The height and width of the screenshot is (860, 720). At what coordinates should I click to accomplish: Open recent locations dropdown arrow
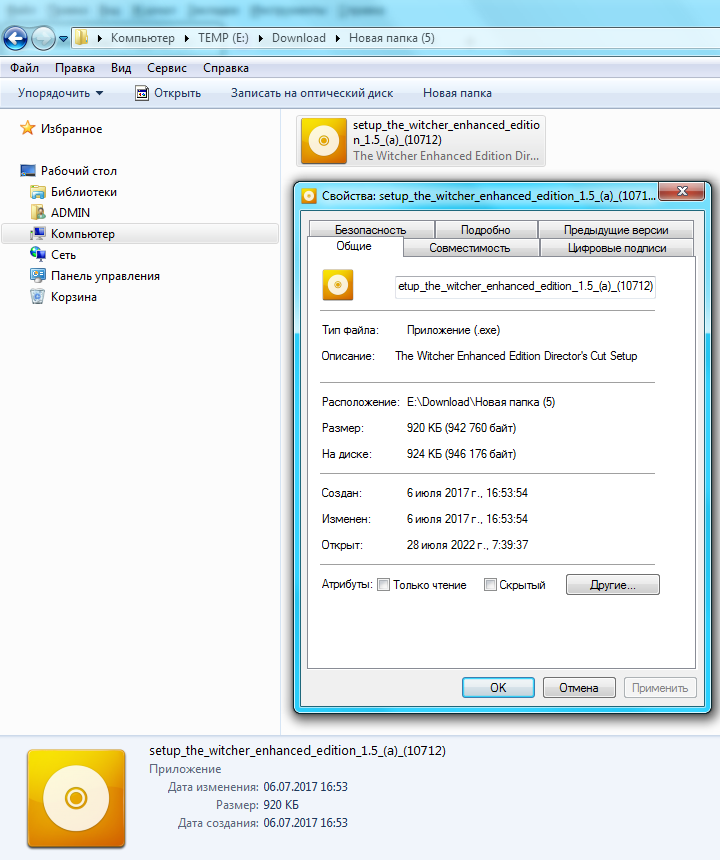click(64, 39)
